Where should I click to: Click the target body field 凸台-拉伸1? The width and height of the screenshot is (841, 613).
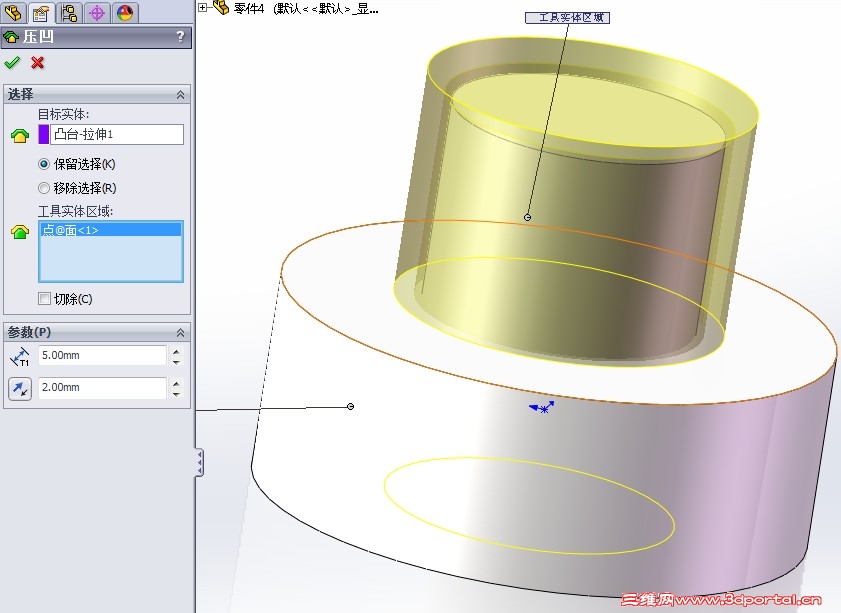click(x=117, y=134)
